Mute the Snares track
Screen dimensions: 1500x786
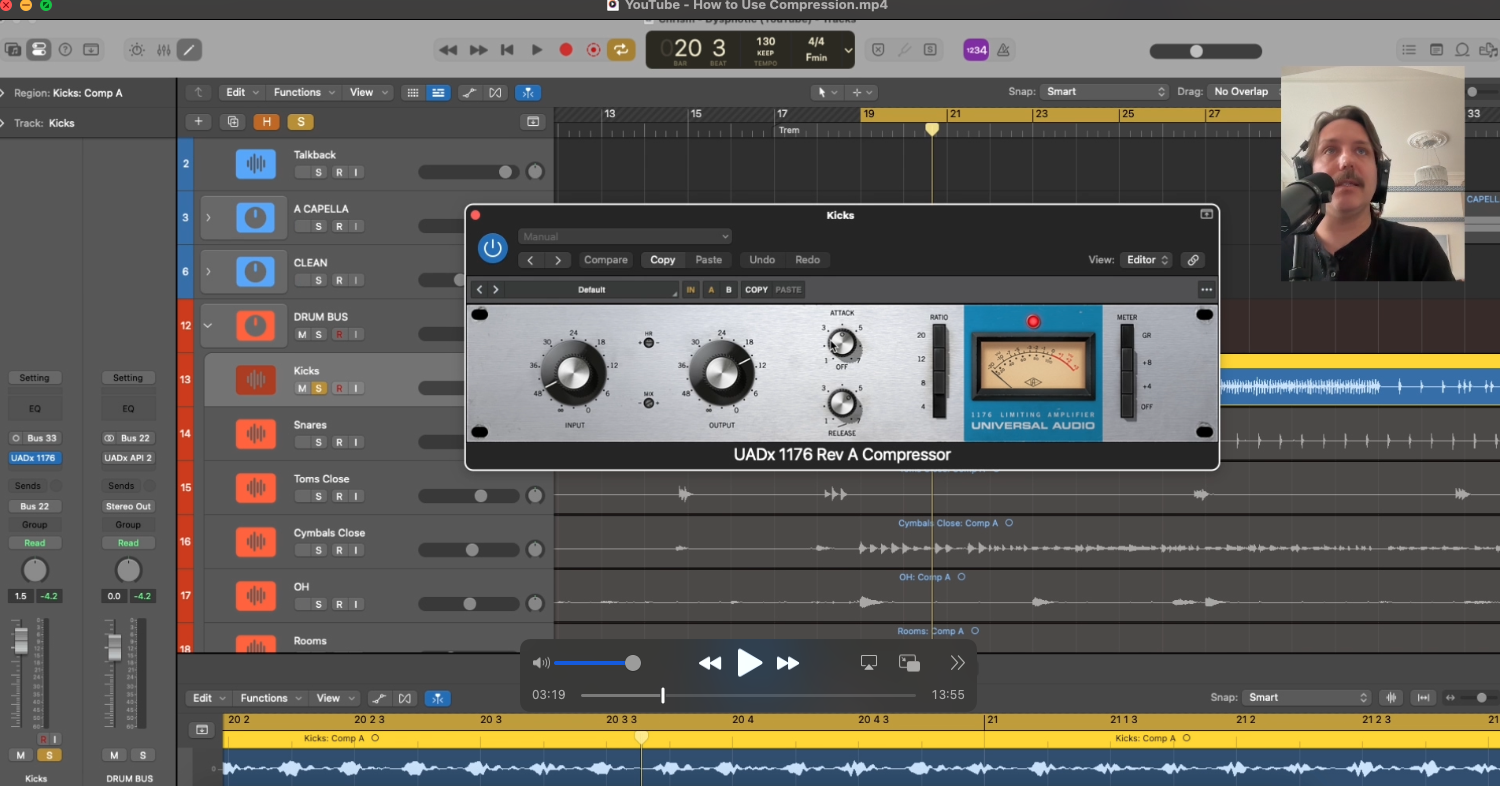point(302,442)
